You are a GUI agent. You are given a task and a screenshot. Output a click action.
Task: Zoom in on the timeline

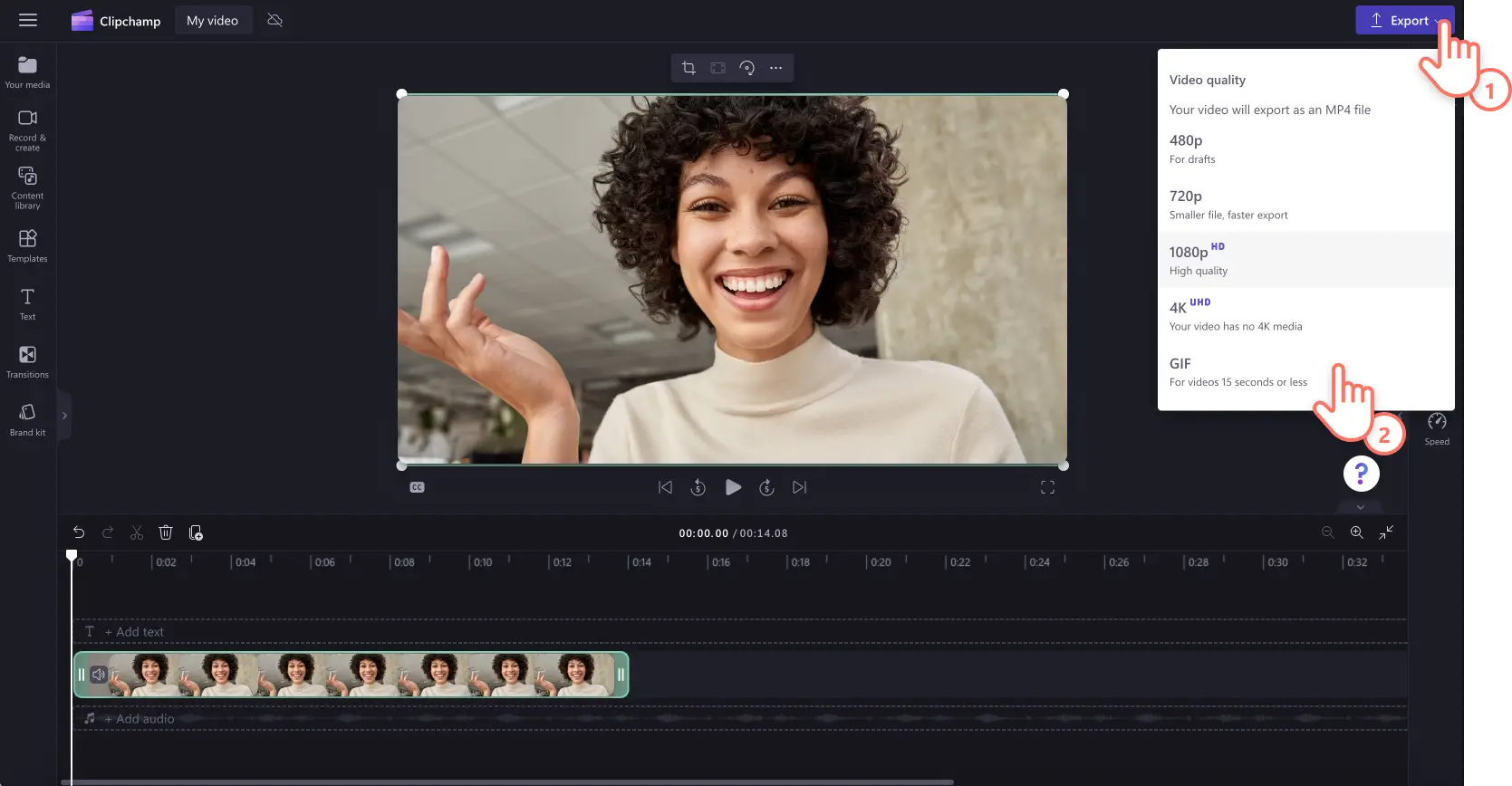(1356, 532)
